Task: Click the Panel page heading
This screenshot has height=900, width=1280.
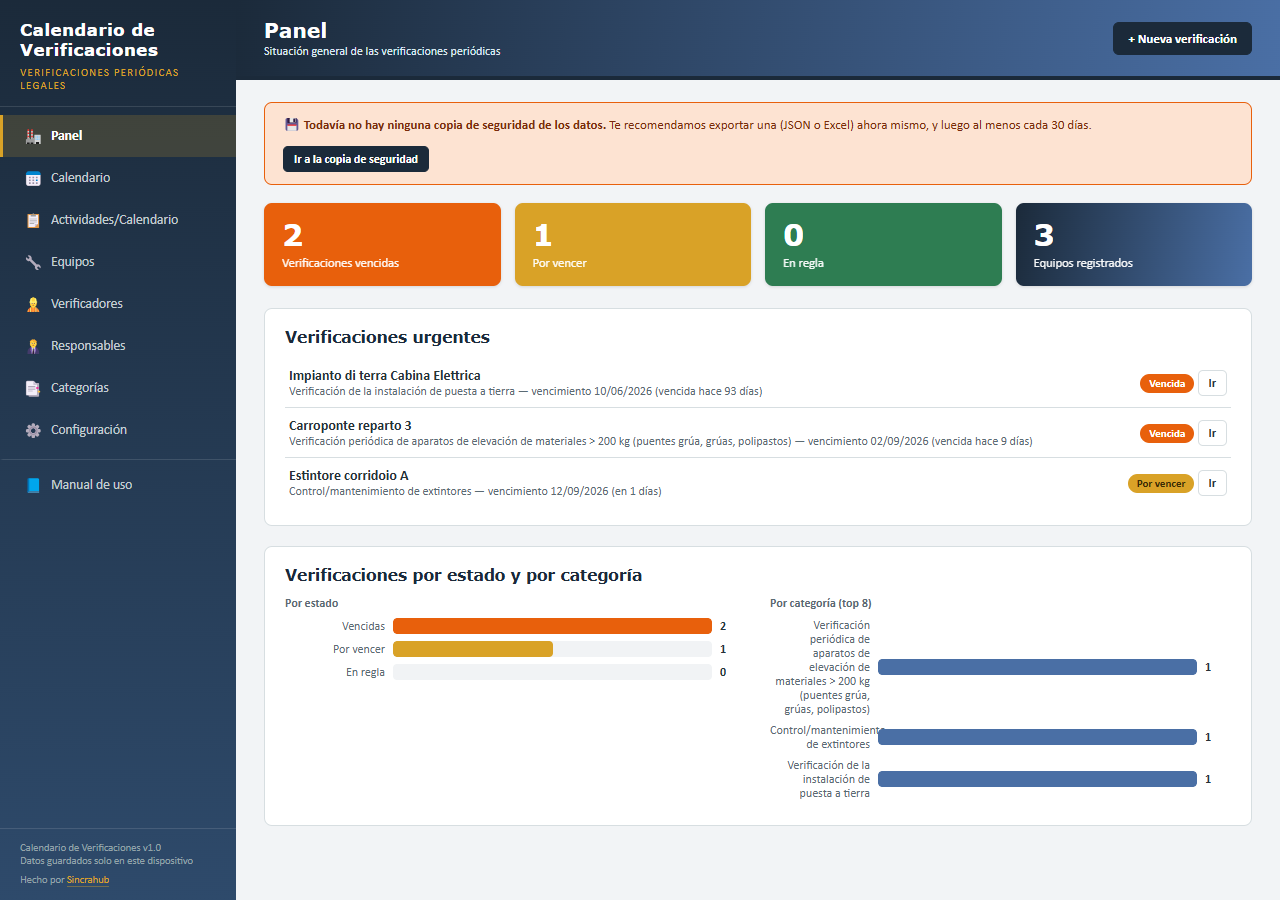Action: click(x=295, y=31)
